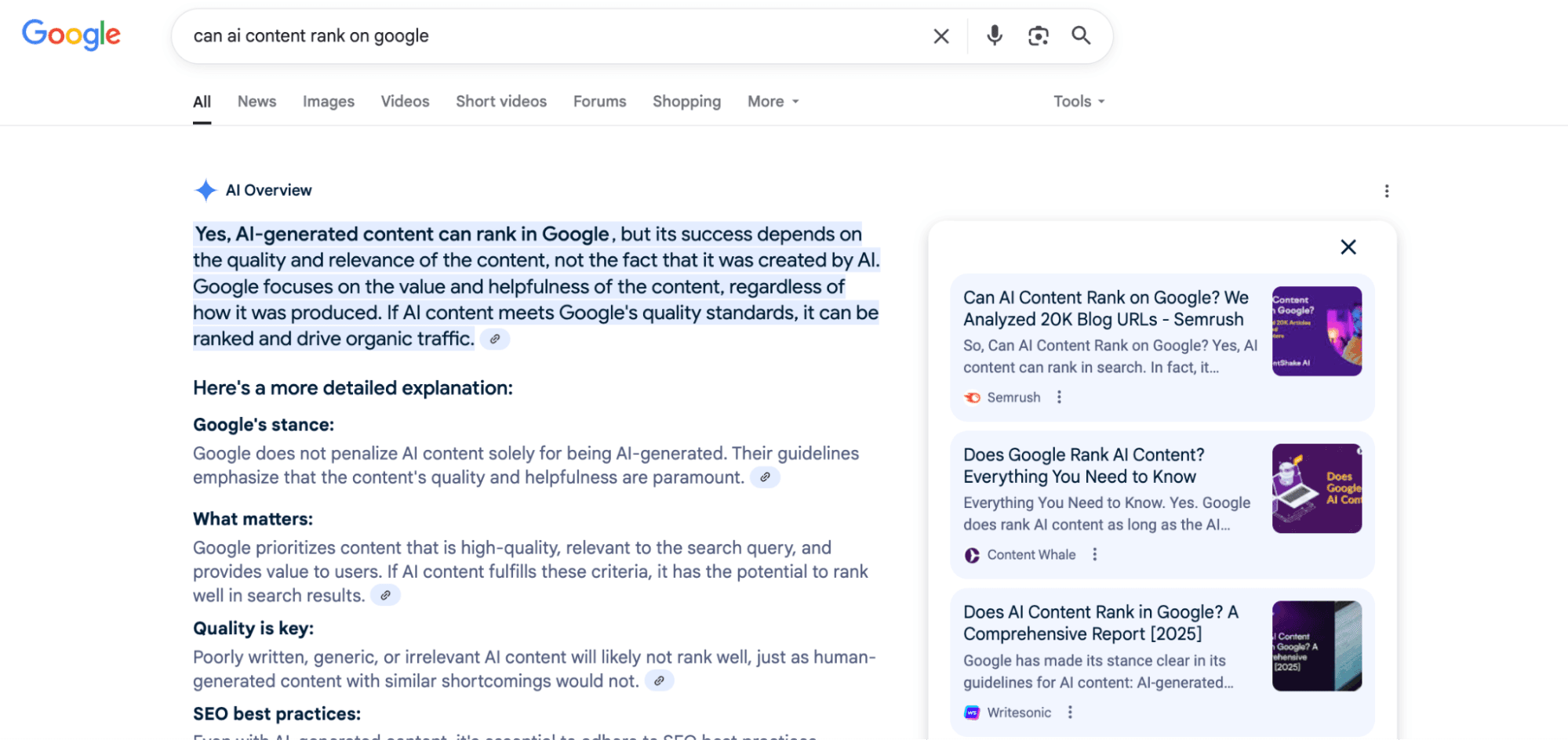Click source link icon after 'organic traffic'

(x=494, y=339)
